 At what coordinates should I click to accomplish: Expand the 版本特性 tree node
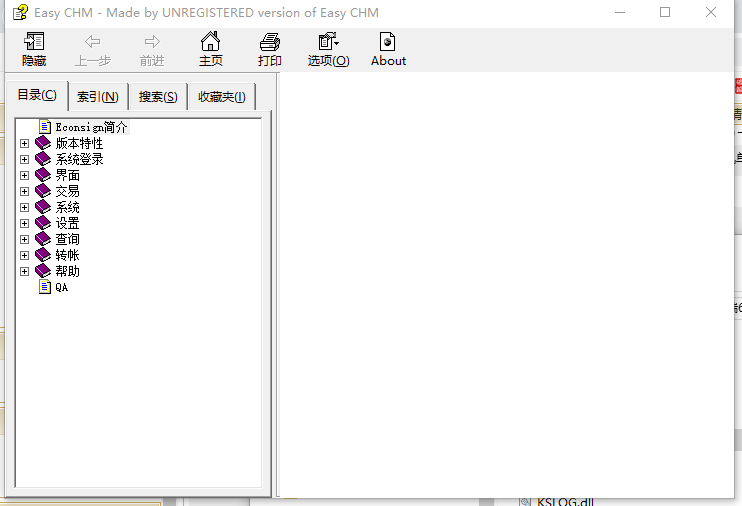pos(25,143)
